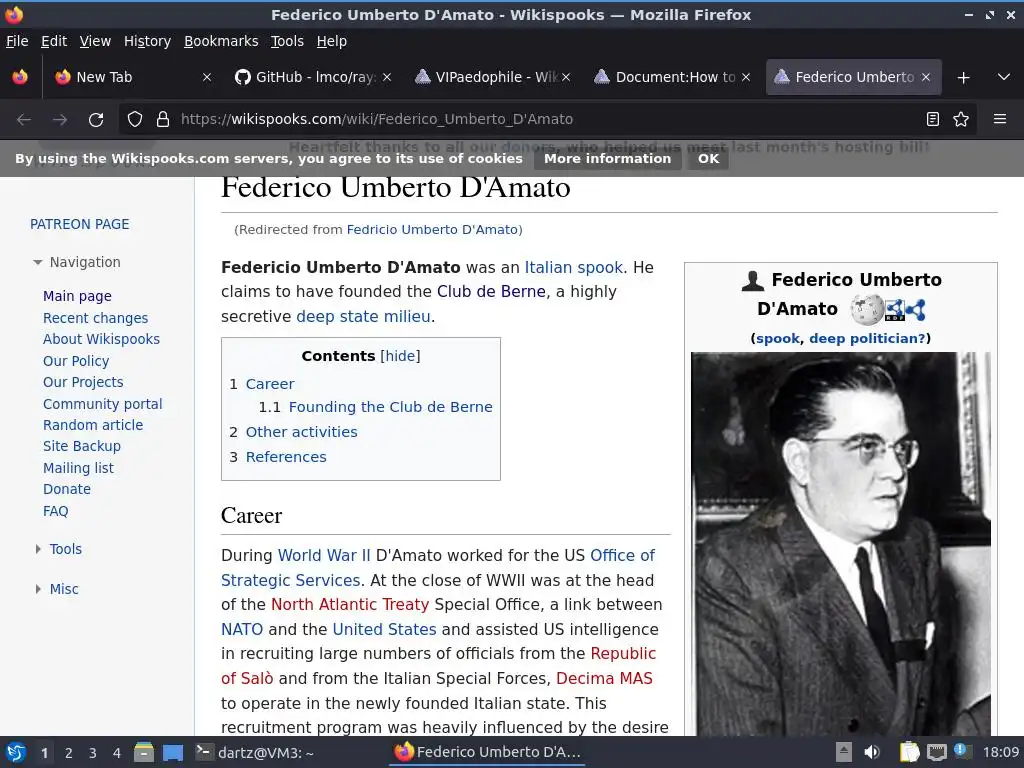Open the Edit menu
The image size is (1024, 768).
[x=54, y=41]
